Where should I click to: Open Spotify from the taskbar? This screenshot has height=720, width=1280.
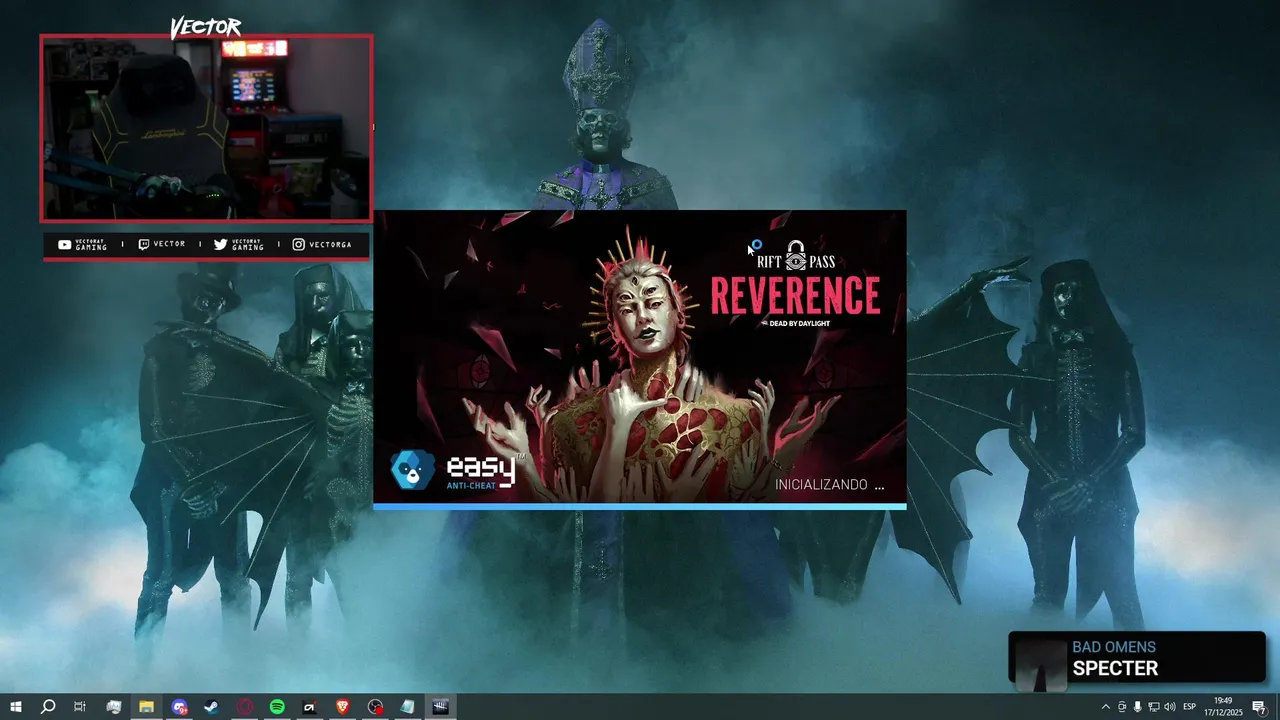(x=277, y=707)
